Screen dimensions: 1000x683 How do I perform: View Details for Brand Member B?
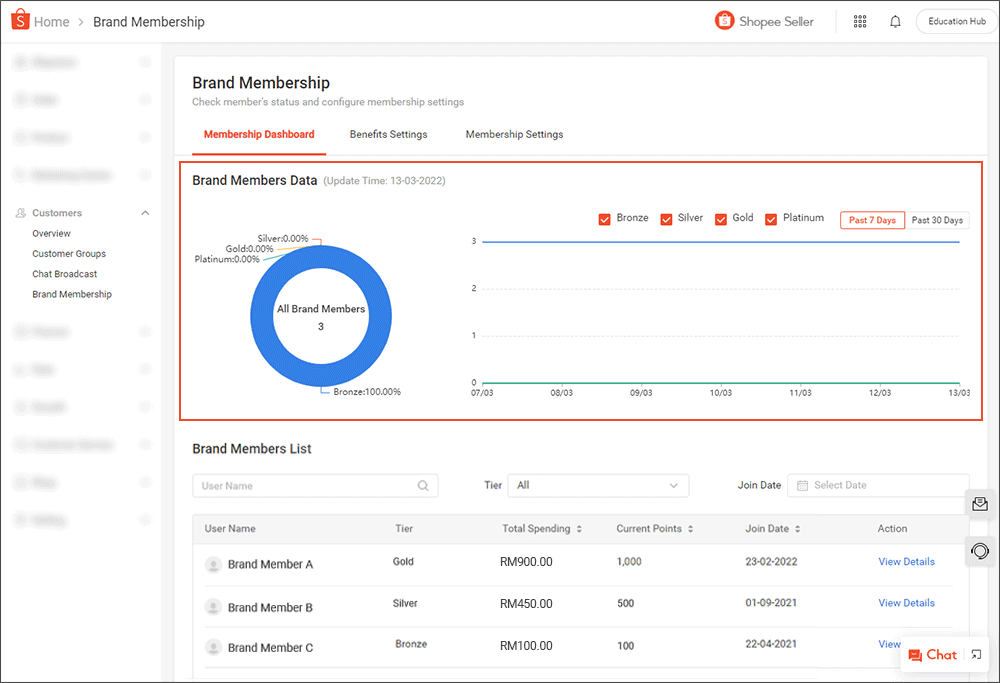[906, 603]
